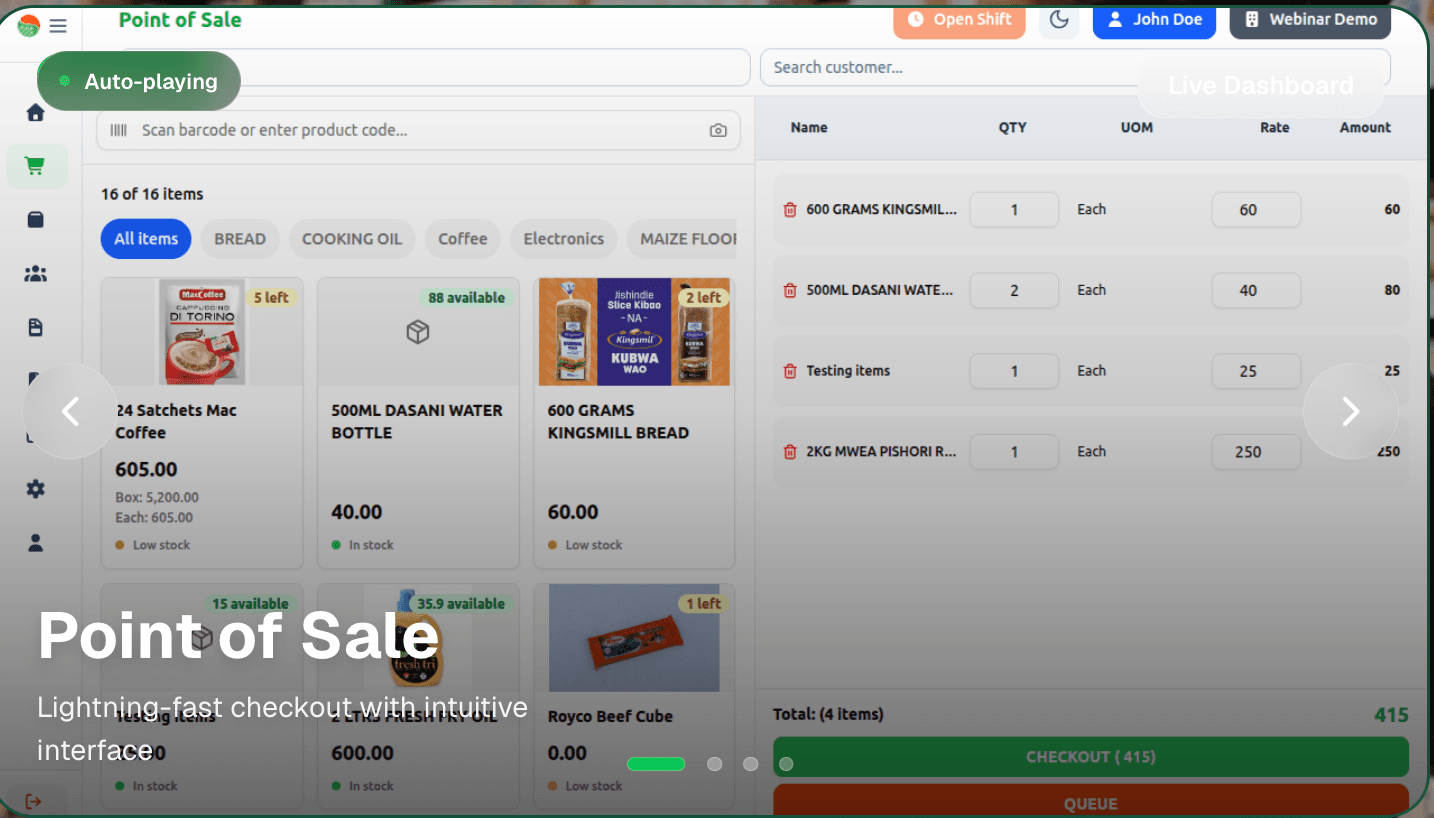Image resolution: width=1434 pixels, height=818 pixels.
Task: Edit quantity for 600 GRAMS KINGSMIL row
Action: pyautogui.click(x=1014, y=210)
